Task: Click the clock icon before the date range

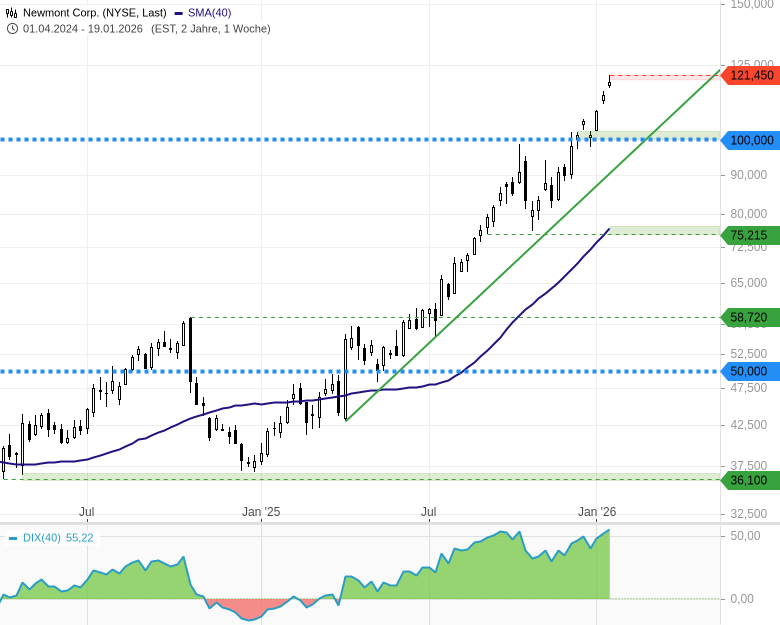Action: point(12,28)
